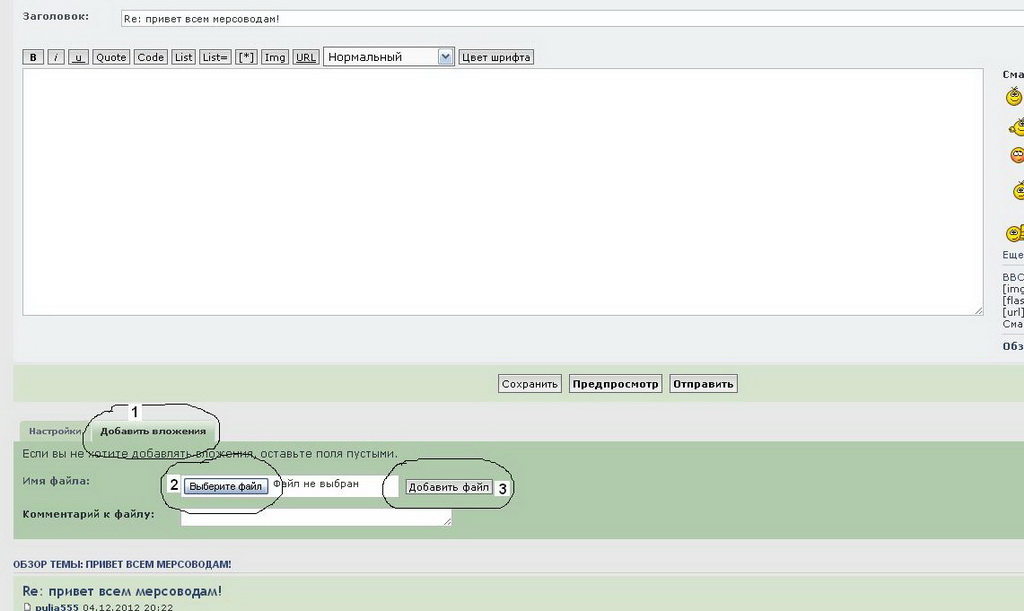
Task: Switch to the Настройки tab
Action: click(54, 431)
